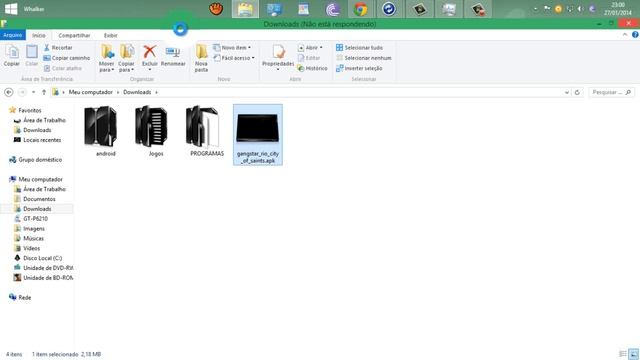Click Colar atalho in the ribbon
The height and width of the screenshot is (360, 640).
[x=63, y=68]
